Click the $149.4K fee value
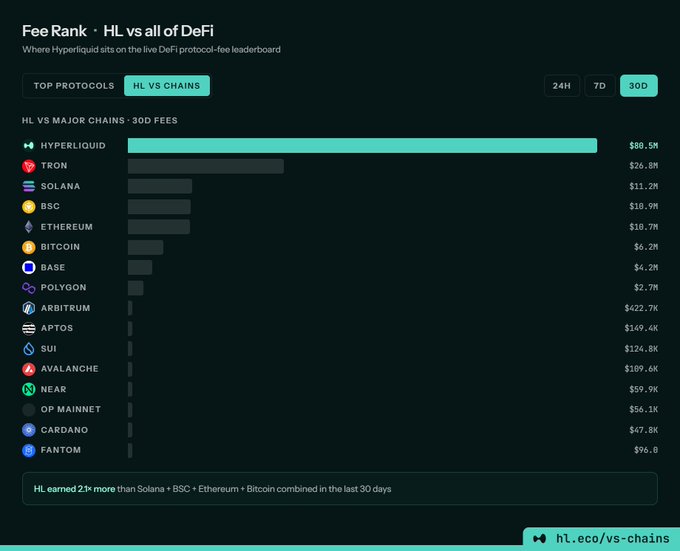680x551 pixels. [x=641, y=328]
